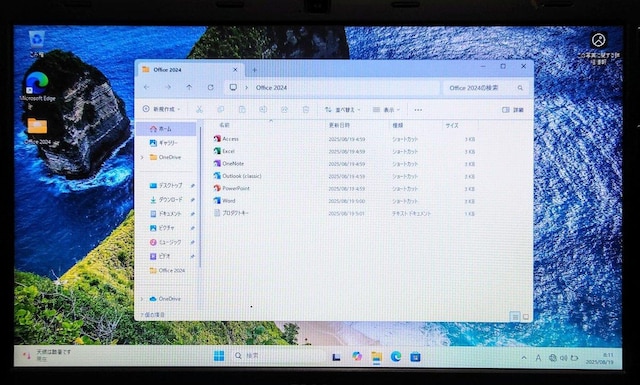
Task: Open the three-dots more options menu
Action: (418, 109)
